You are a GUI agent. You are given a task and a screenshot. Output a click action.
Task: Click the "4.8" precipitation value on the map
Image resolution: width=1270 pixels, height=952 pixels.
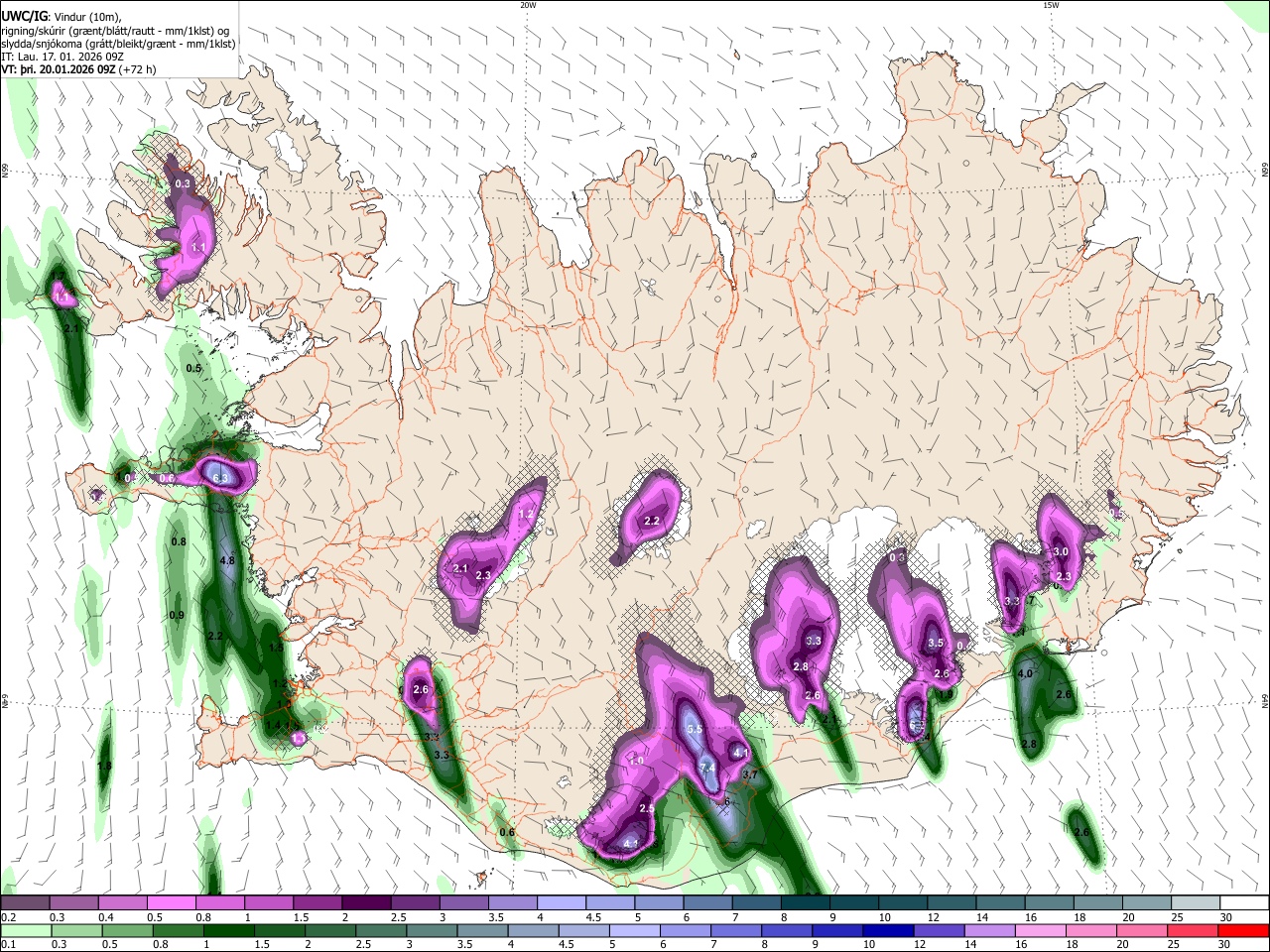226,561
